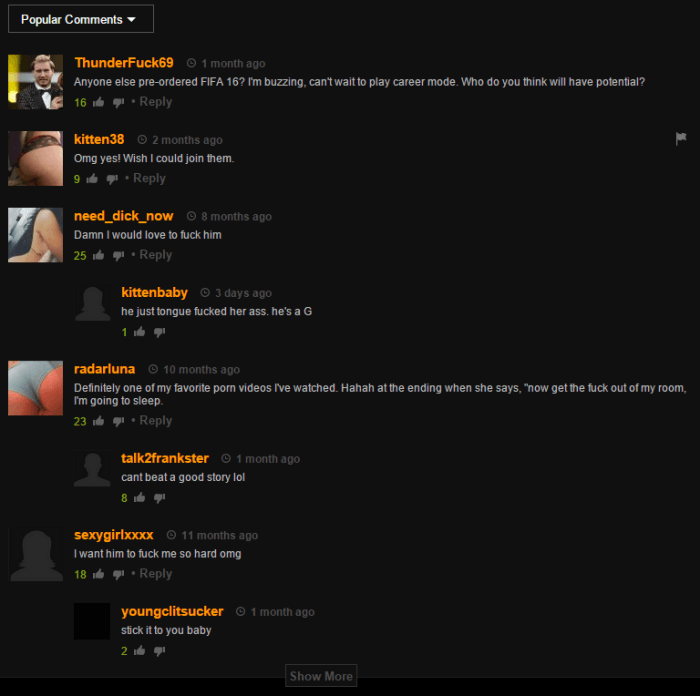Thumbs down the last reply with 2 votes
The height and width of the screenshot is (696, 700).
[x=159, y=651]
